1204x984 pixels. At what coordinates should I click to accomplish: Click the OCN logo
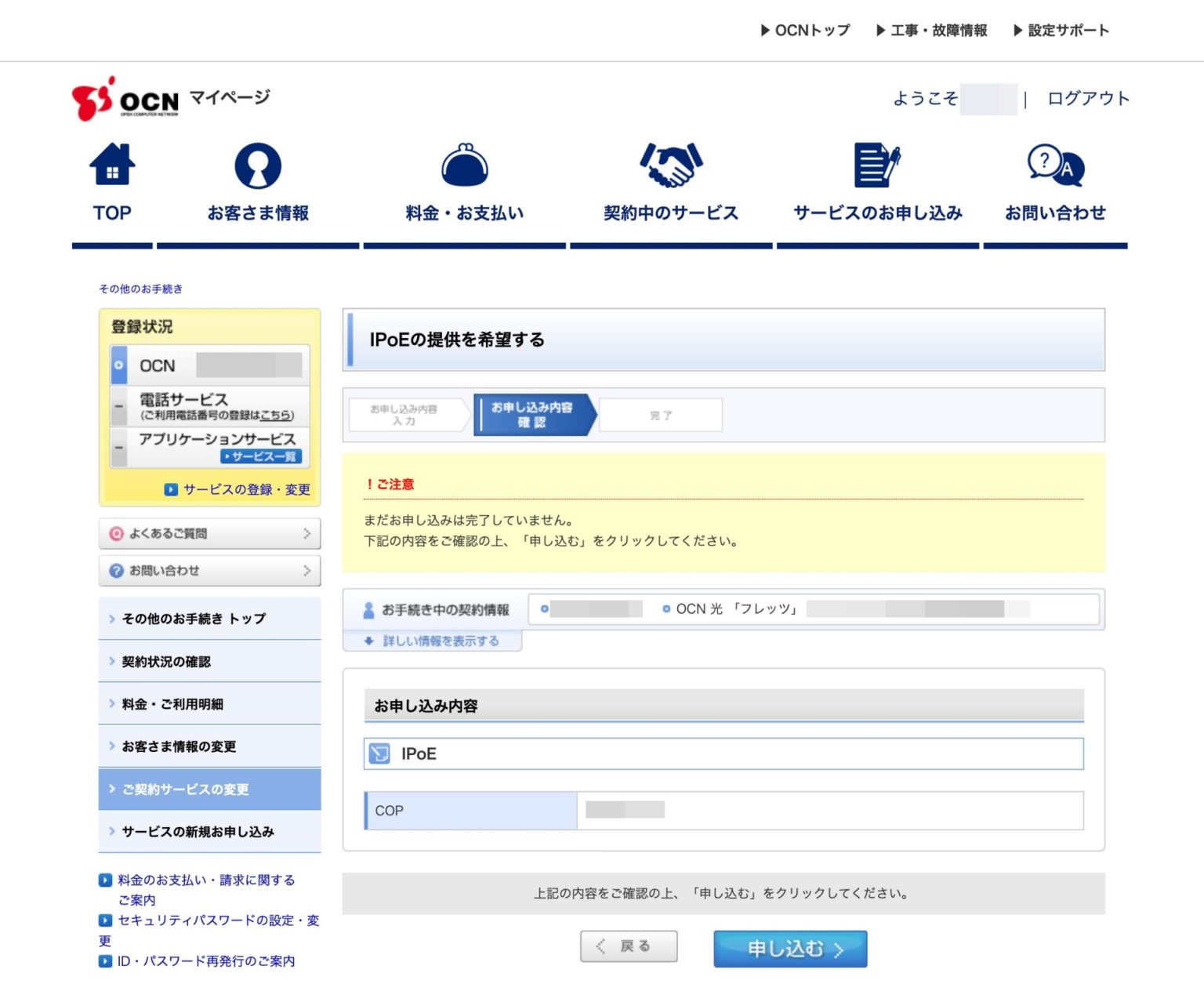click(x=125, y=100)
